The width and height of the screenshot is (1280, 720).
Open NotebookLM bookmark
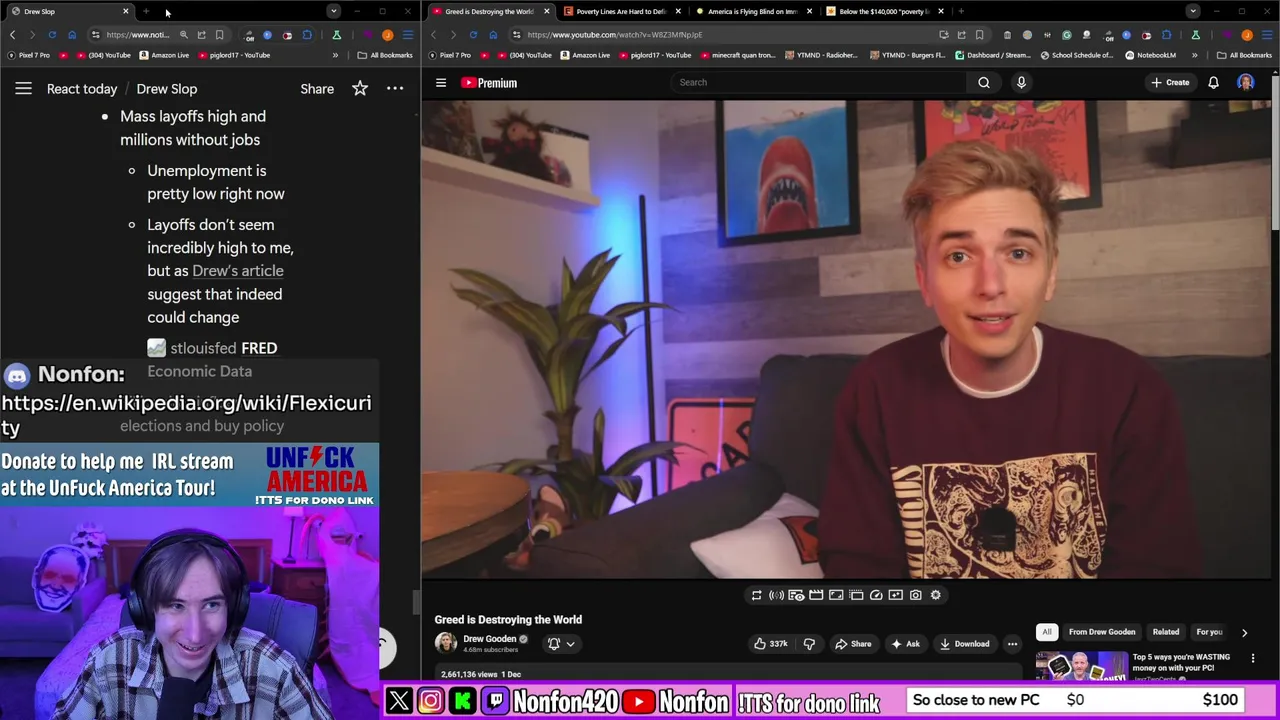(x=1151, y=55)
